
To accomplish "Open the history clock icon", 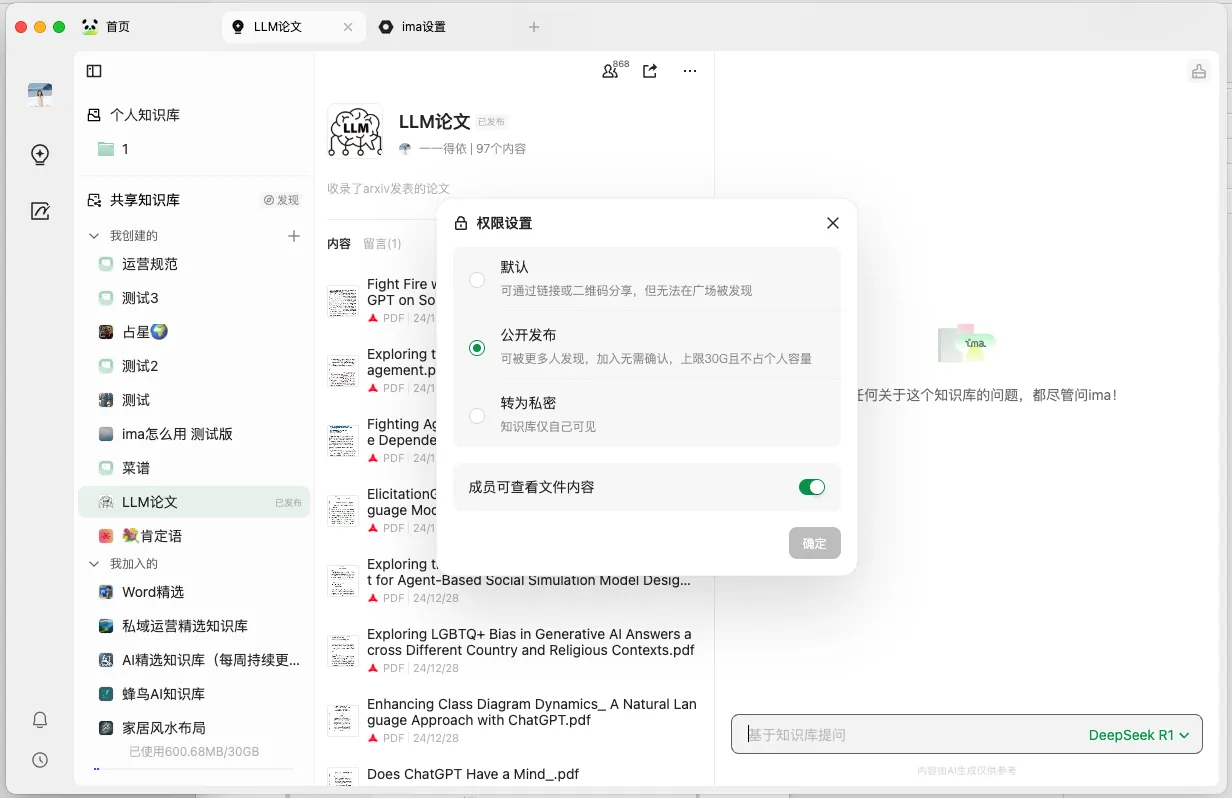I will [40, 760].
